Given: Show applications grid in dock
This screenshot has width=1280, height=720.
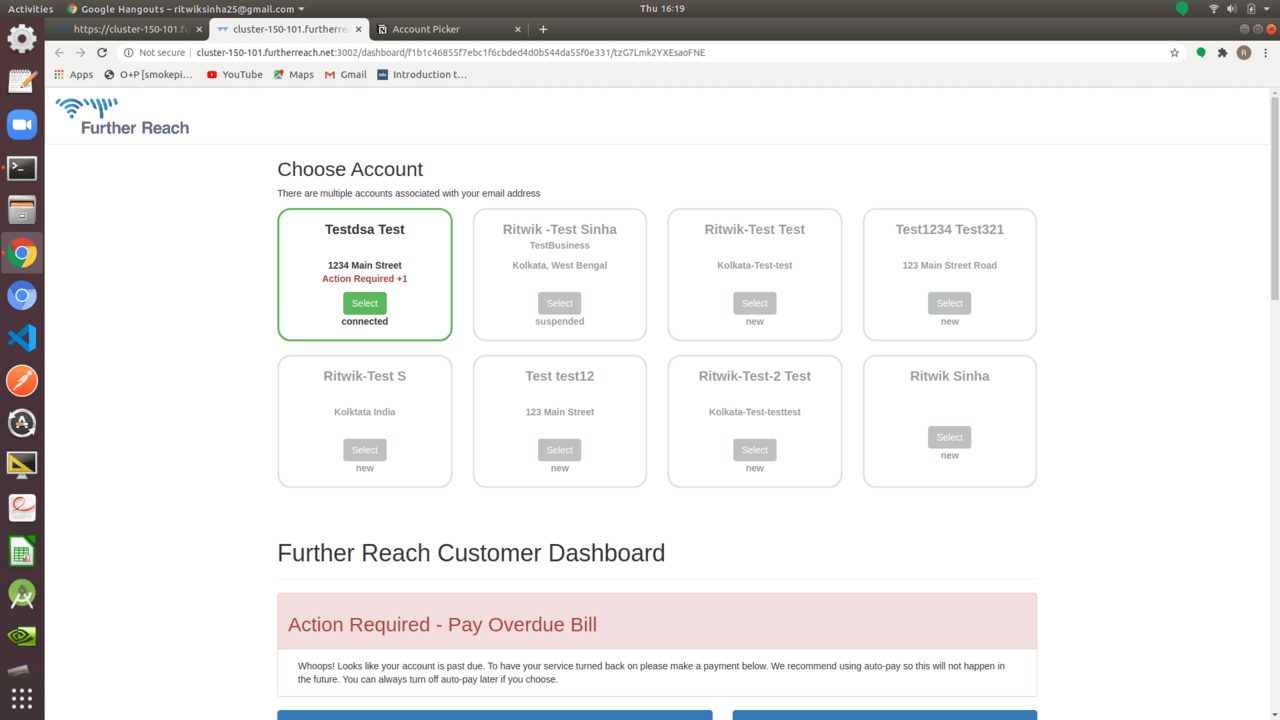Looking at the screenshot, I should tap(22, 698).
